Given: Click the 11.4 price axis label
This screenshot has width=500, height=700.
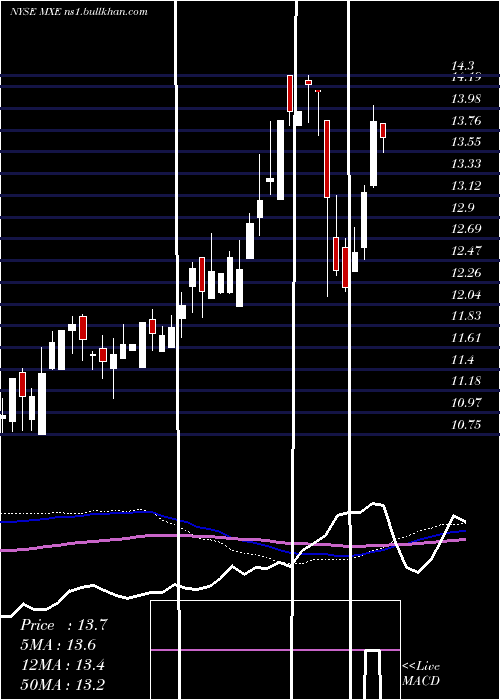Looking at the screenshot, I should click(x=462, y=359).
